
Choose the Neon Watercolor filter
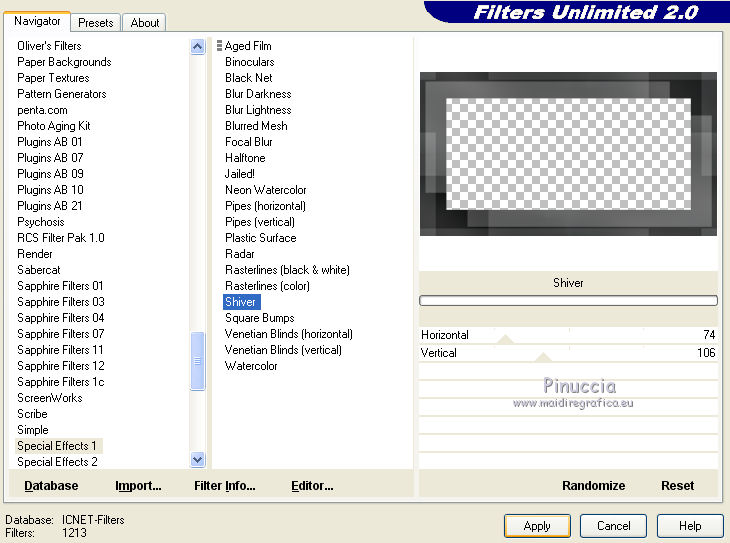coord(265,190)
